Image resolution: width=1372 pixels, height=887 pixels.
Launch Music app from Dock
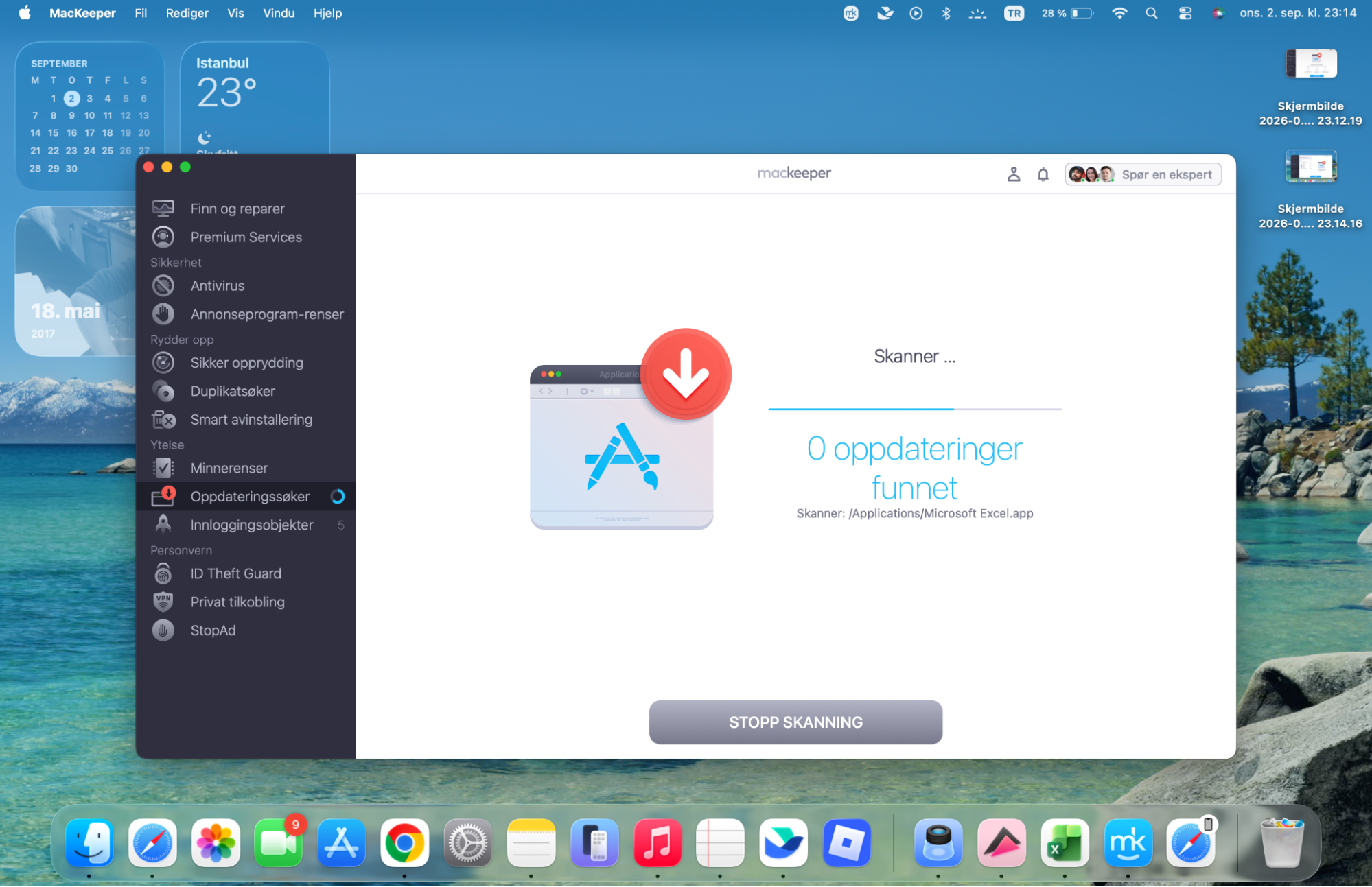tap(657, 842)
